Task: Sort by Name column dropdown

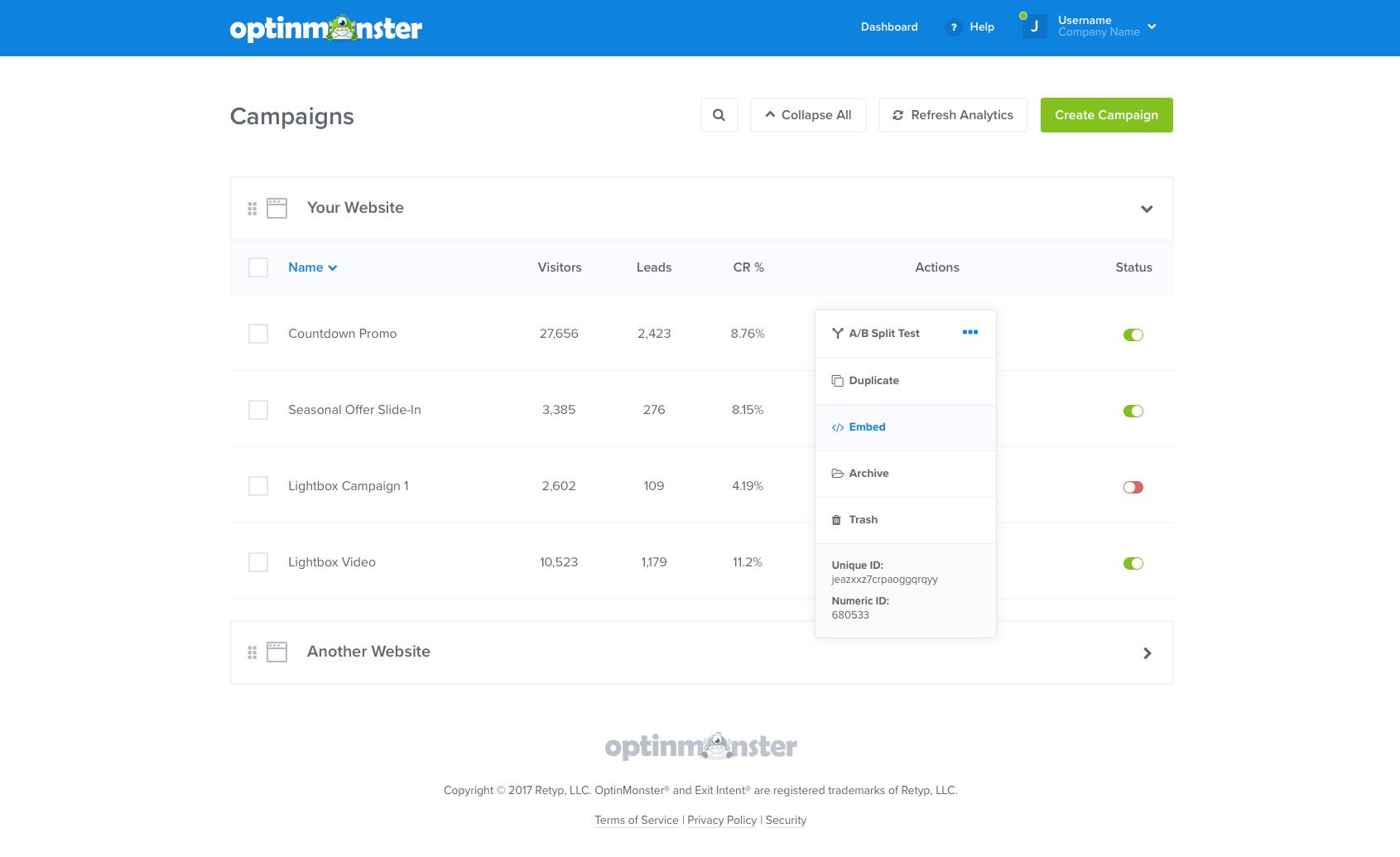Action: (313, 267)
